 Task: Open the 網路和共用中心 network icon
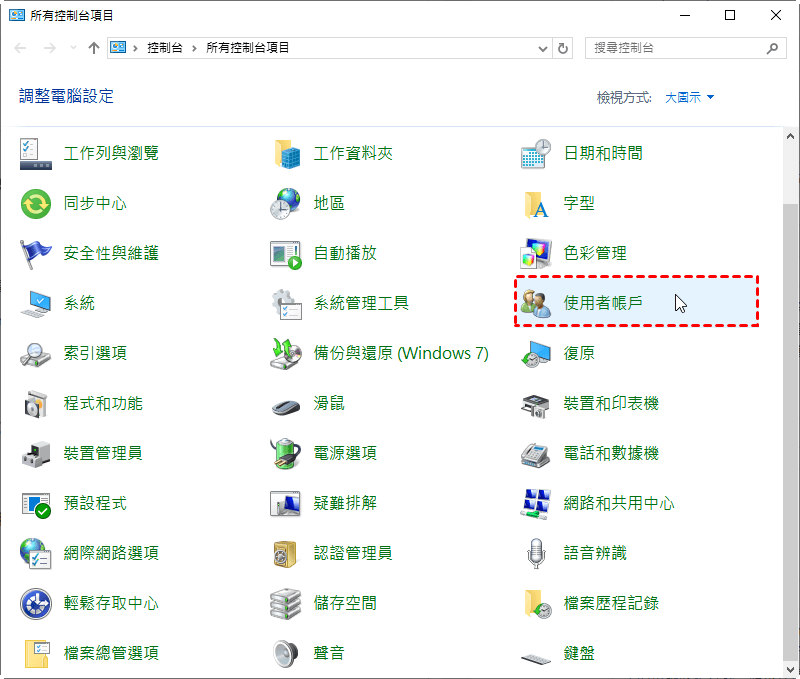click(536, 503)
